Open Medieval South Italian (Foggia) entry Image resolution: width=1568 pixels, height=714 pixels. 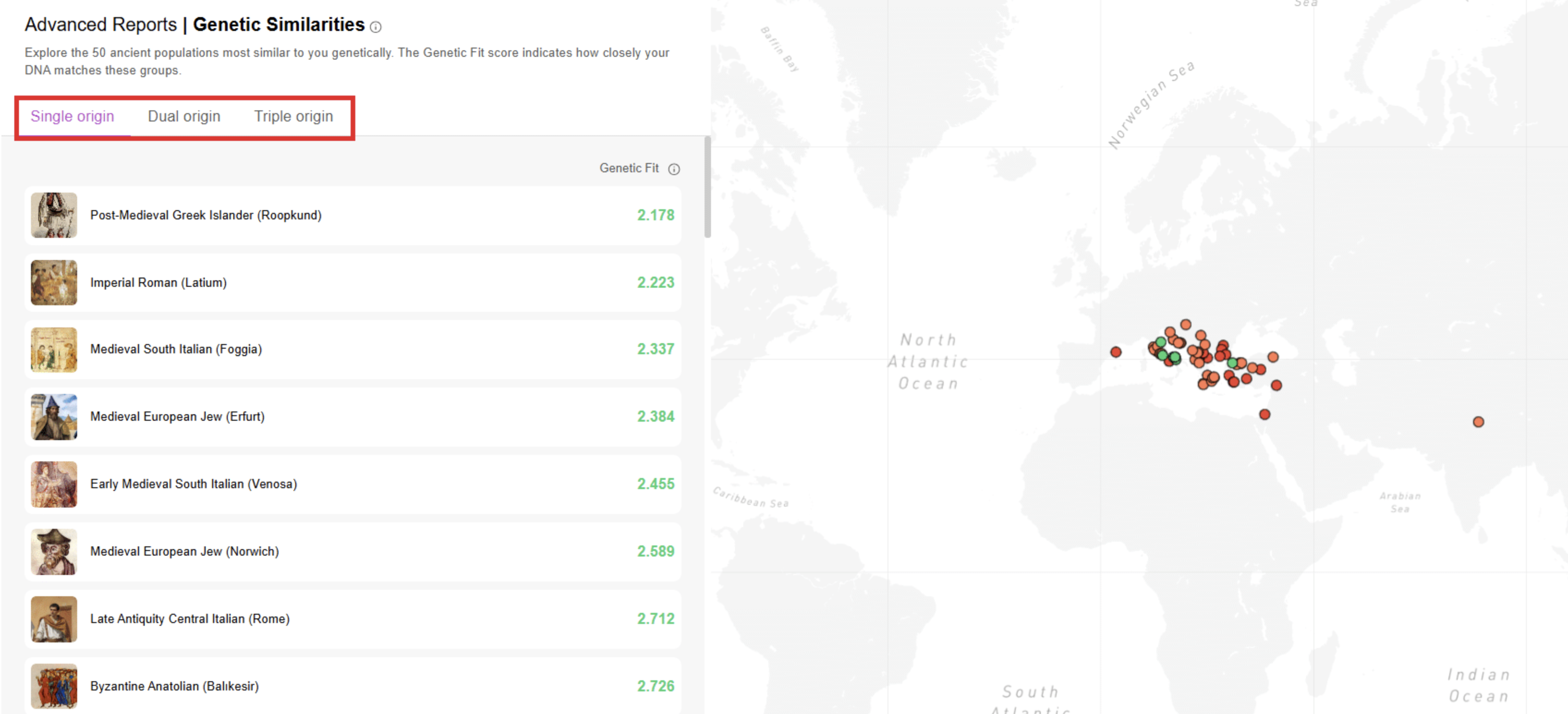(176, 350)
